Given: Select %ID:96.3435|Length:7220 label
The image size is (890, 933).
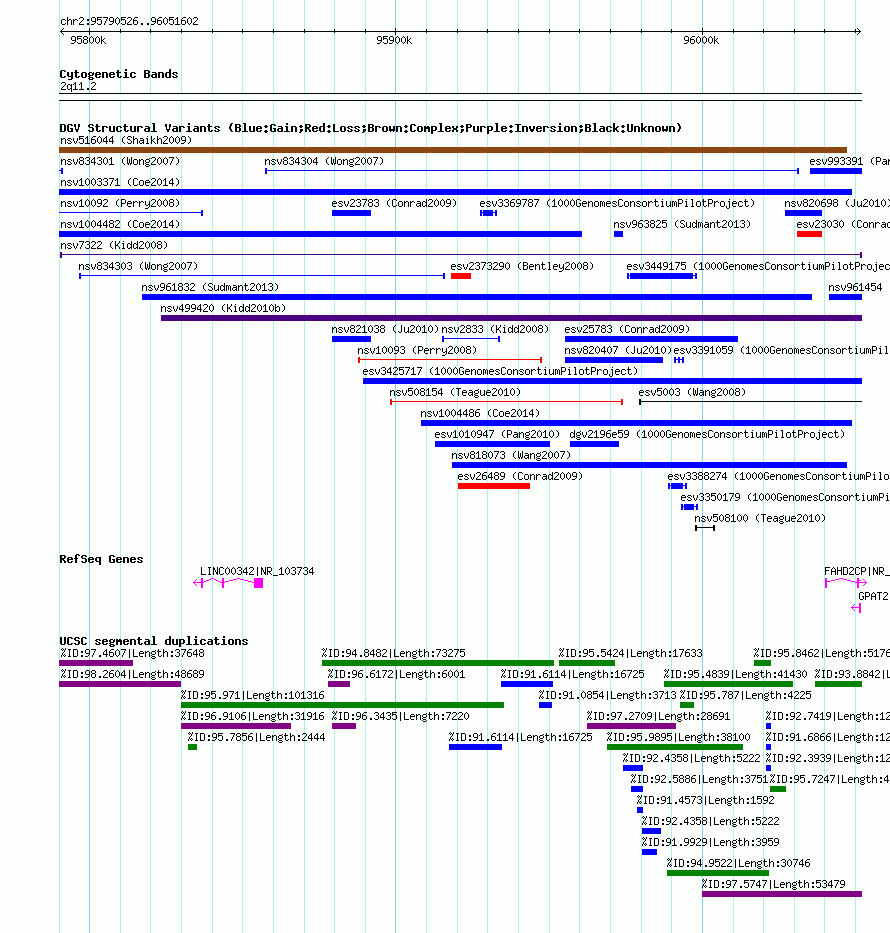Looking at the screenshot, I should click(400, 716).
